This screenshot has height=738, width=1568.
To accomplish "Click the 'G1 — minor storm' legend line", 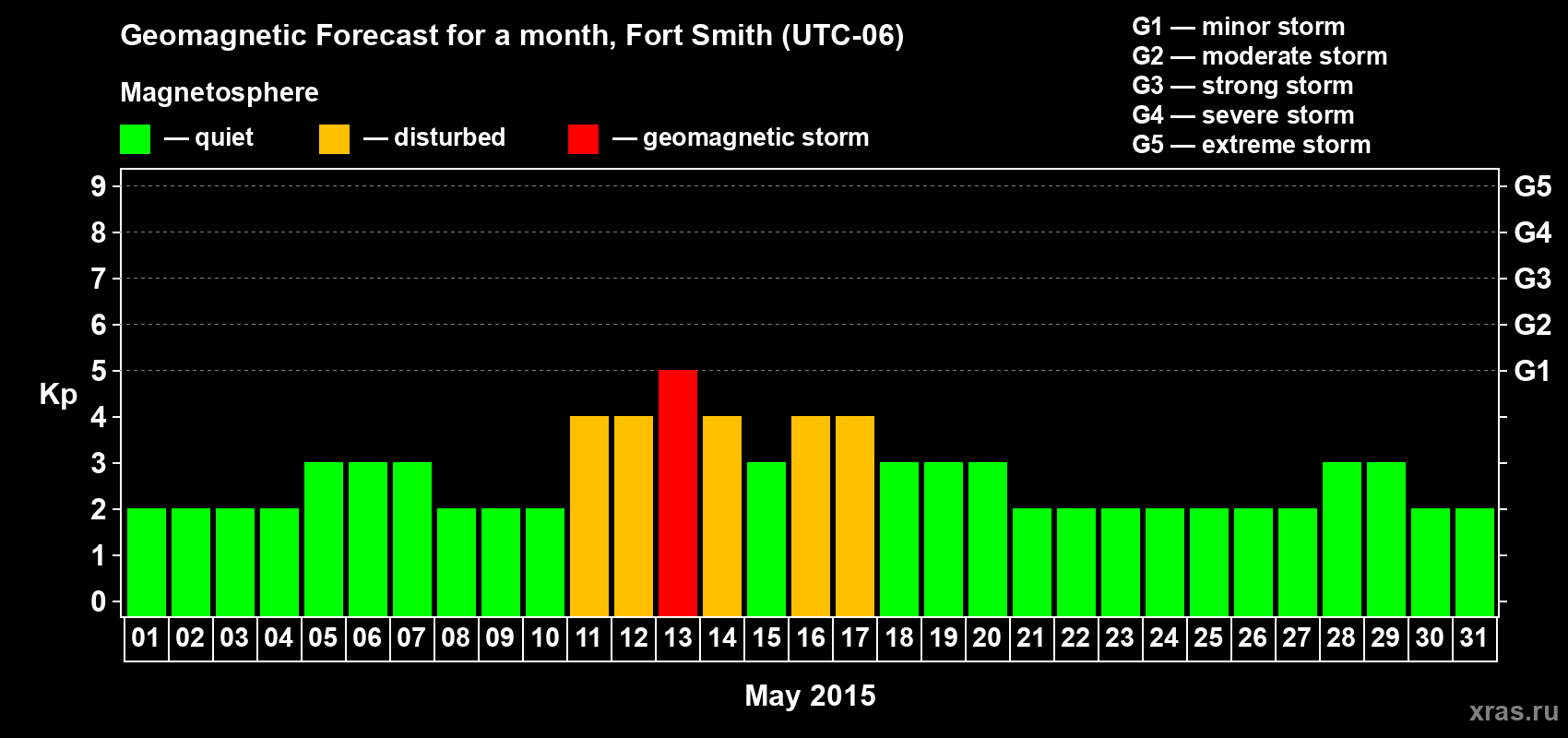I will point(1239,27).
